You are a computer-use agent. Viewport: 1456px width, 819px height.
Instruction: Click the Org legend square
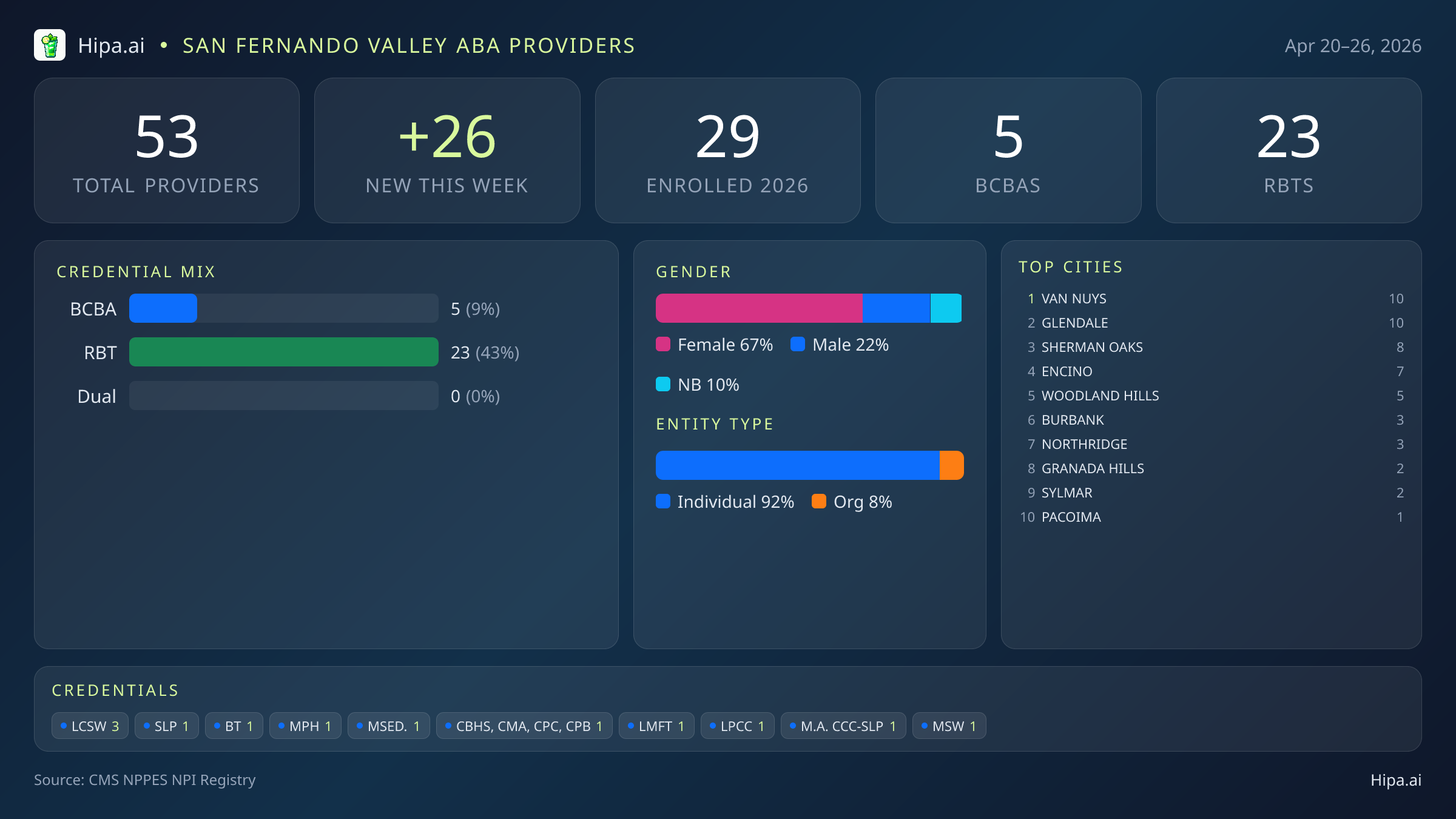click(x=819, y=502)
